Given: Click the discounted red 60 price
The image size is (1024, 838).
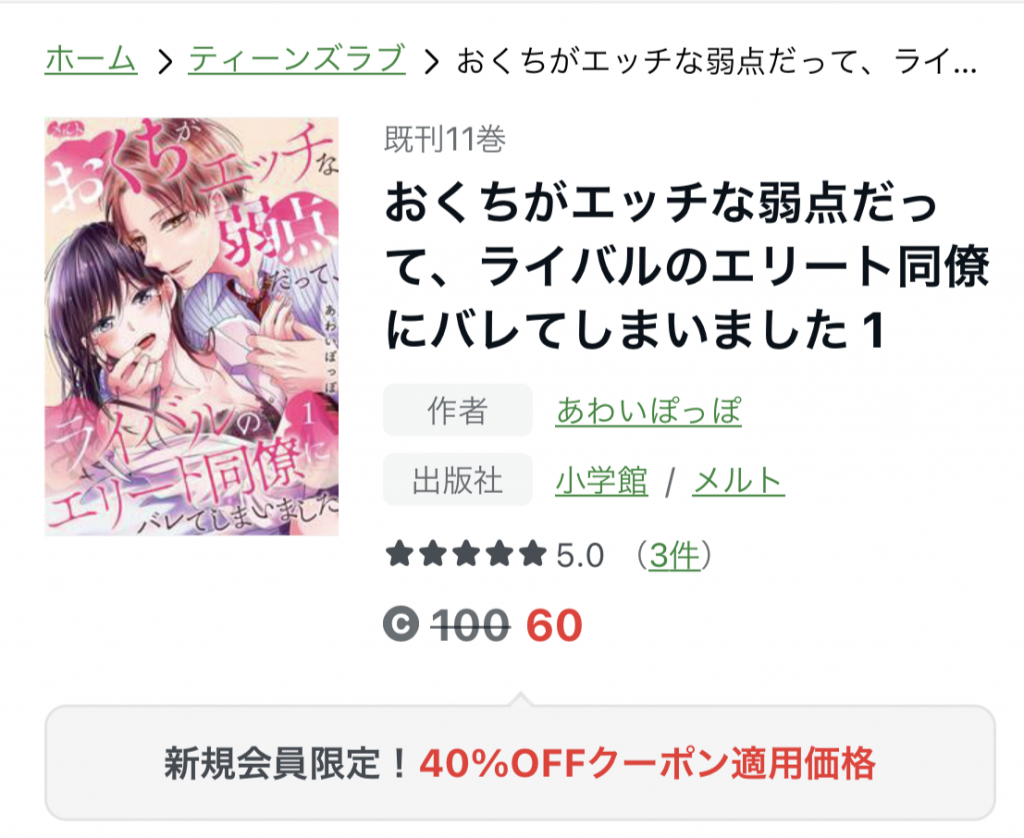Looking at the screenshot, I should pyautogui.click(x=554, y=625).
